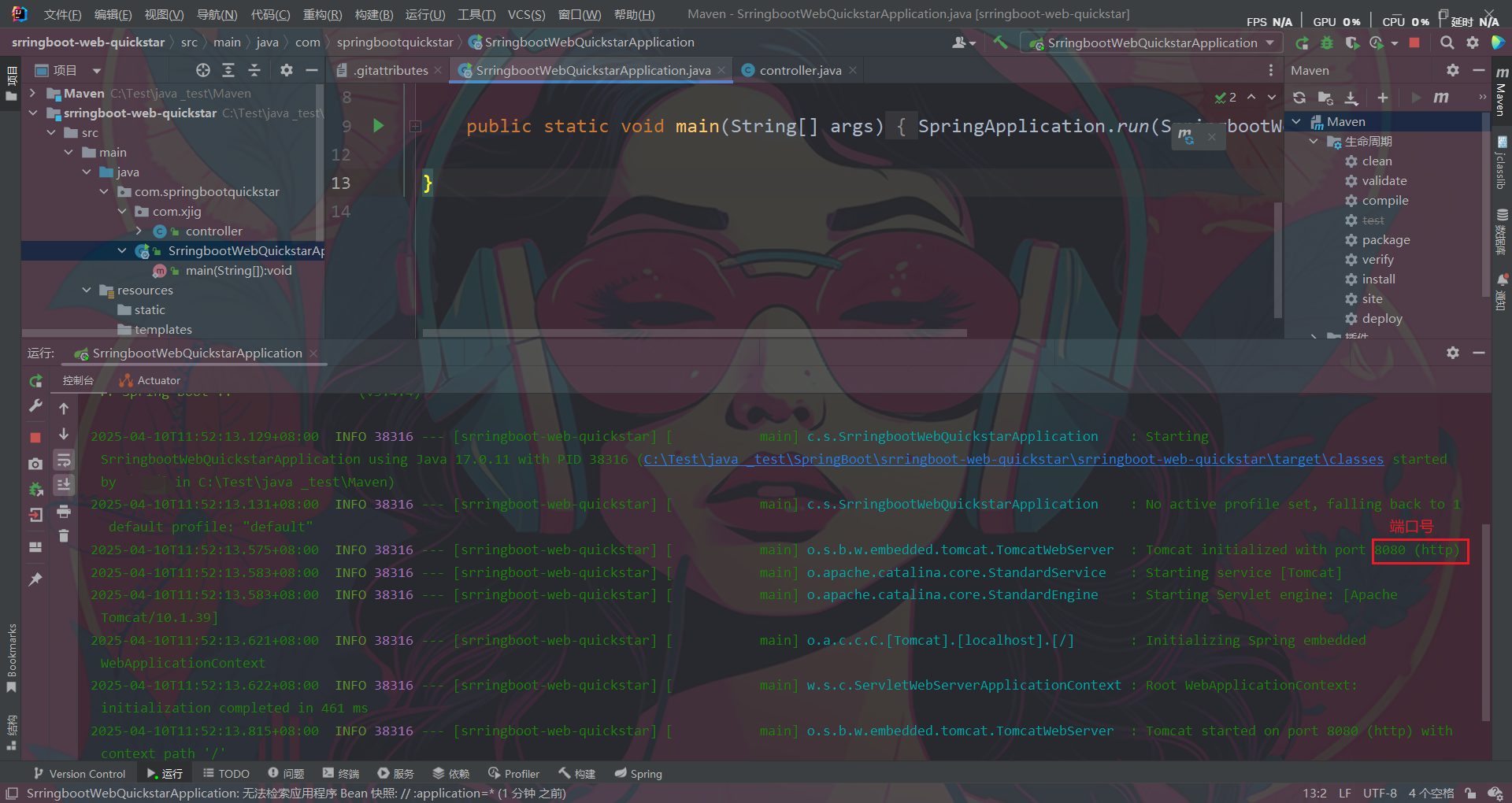Click the locate file target icon in Project panel
Image resolution: width=1512 pixels, height=803 pixels.
[203, 70]
